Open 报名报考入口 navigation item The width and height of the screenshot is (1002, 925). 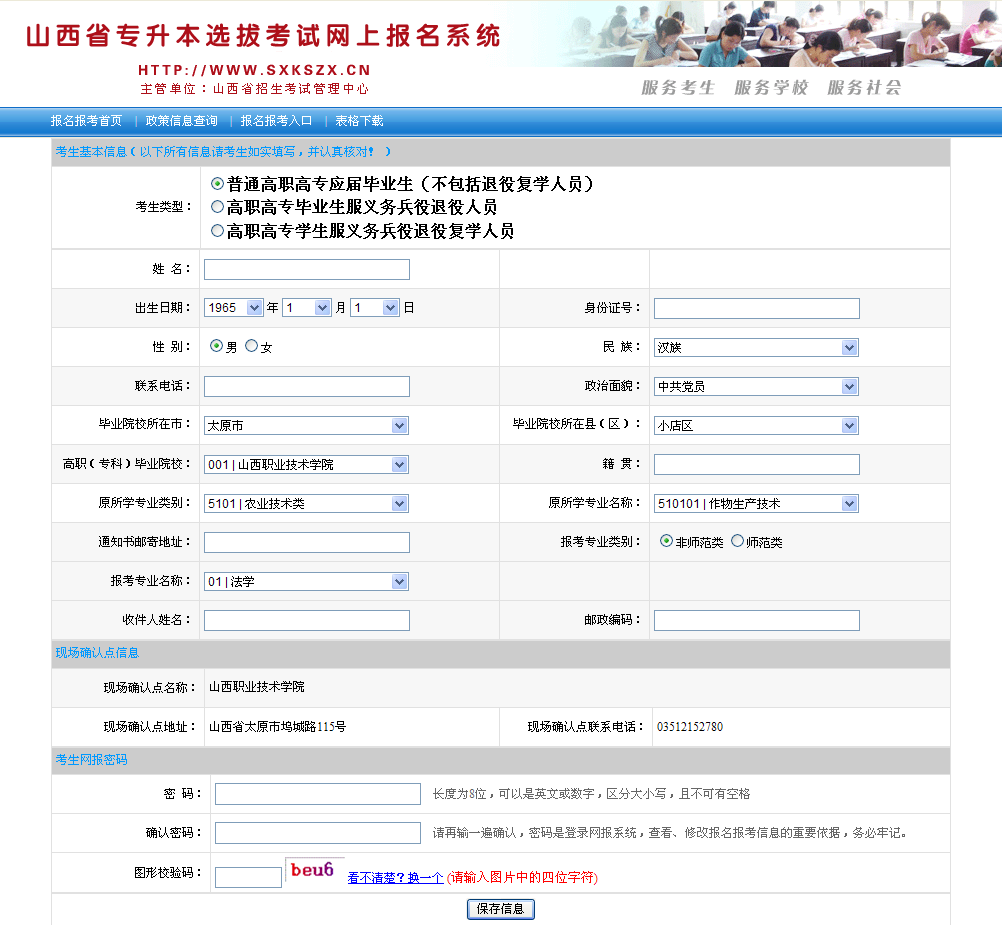(x=276, y=121)
